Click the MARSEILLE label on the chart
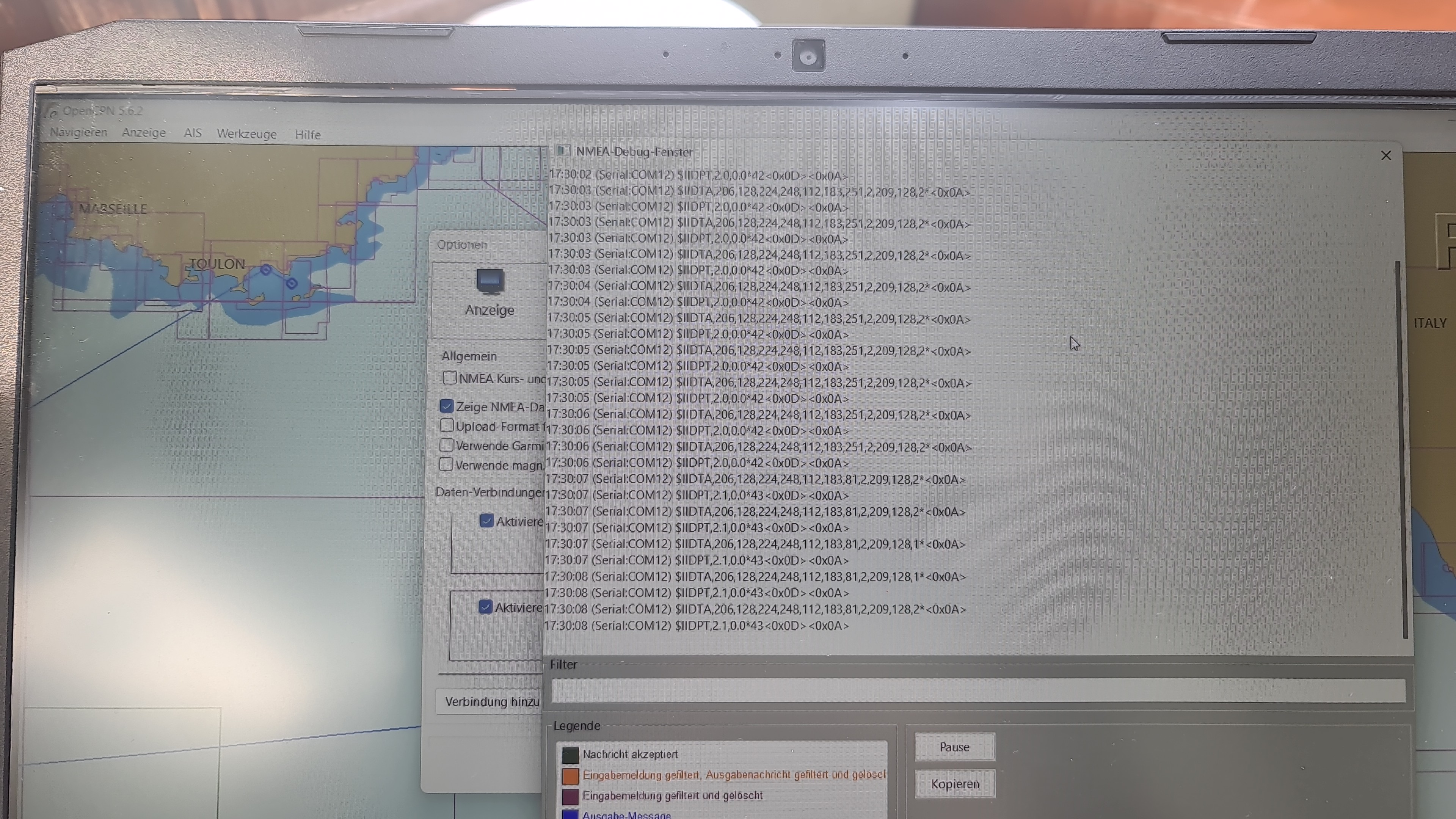The width and height of the screenshot is (1456, 819). (x=113, y=209)
